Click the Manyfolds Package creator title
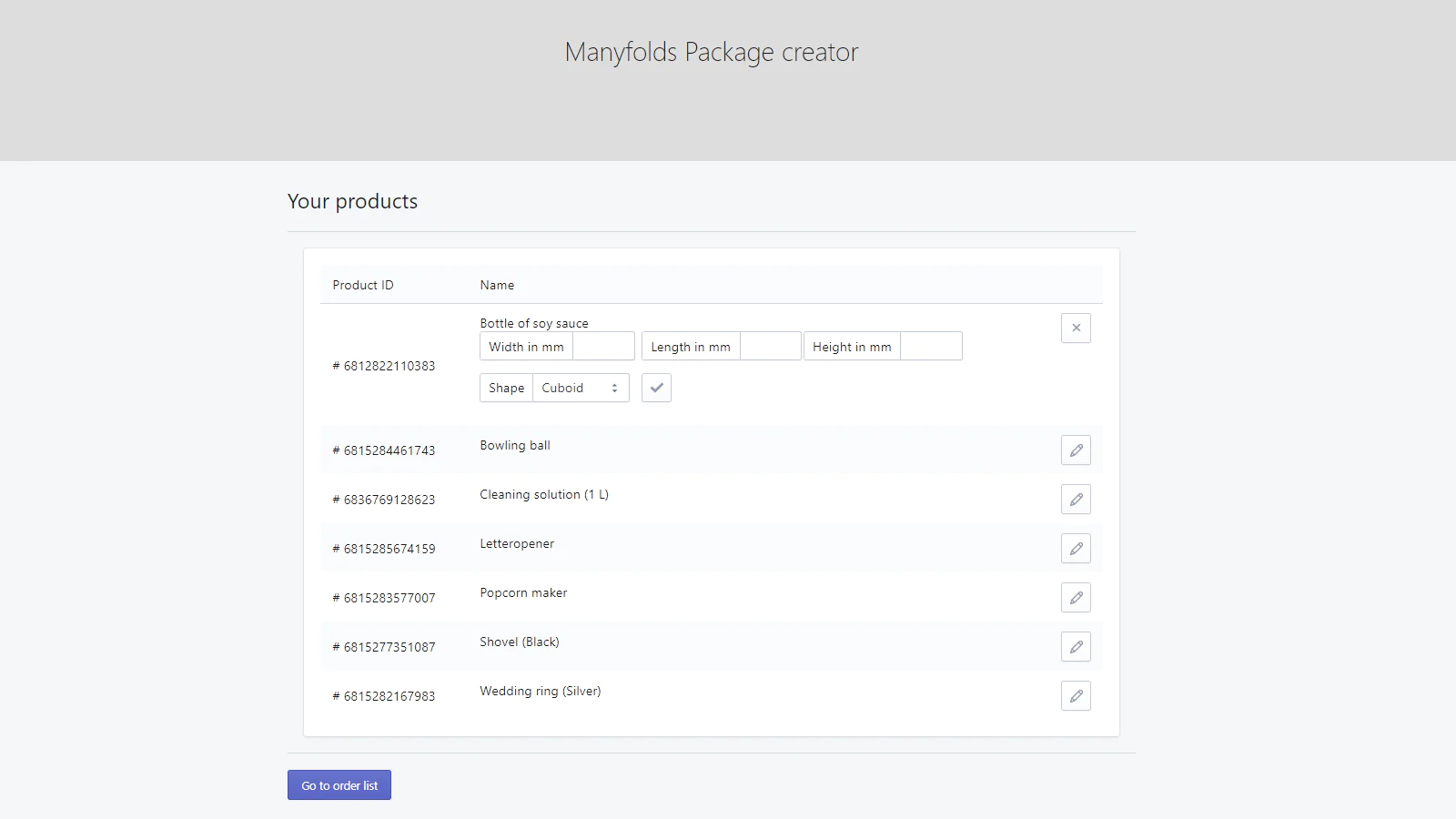 click(x=712, y=52)
